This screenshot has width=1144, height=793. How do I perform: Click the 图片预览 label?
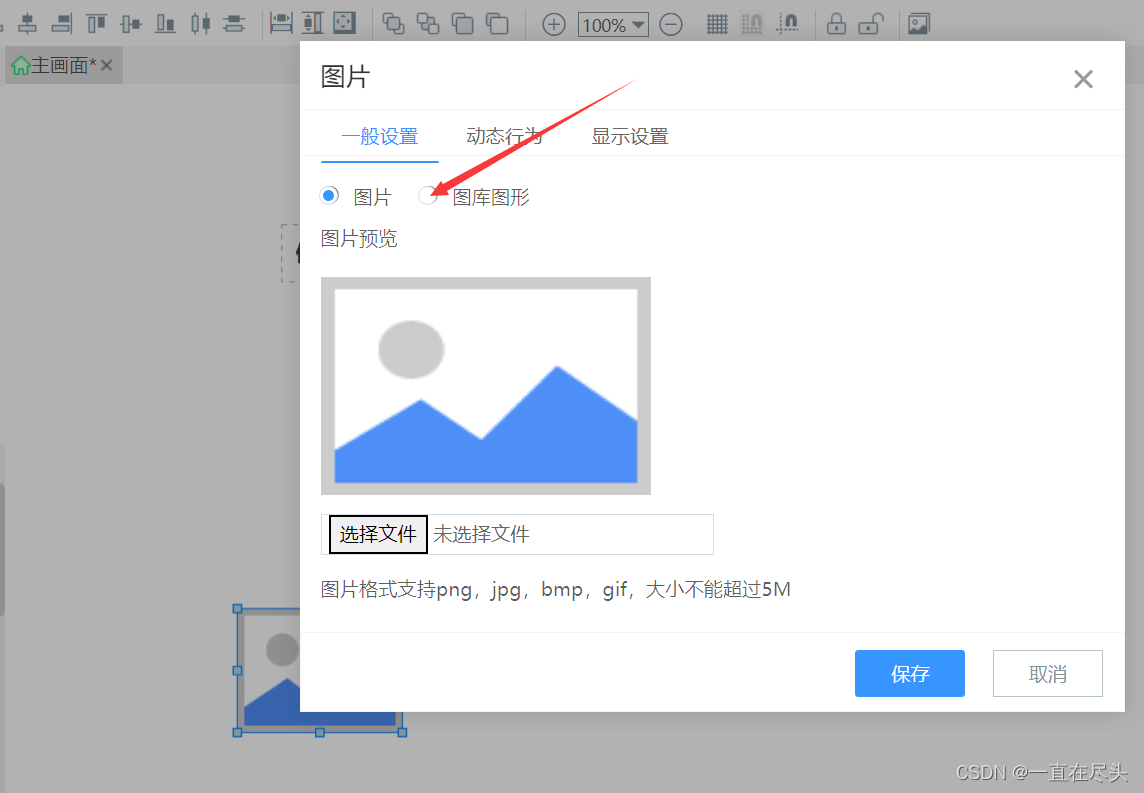click(x=359, y=239)
